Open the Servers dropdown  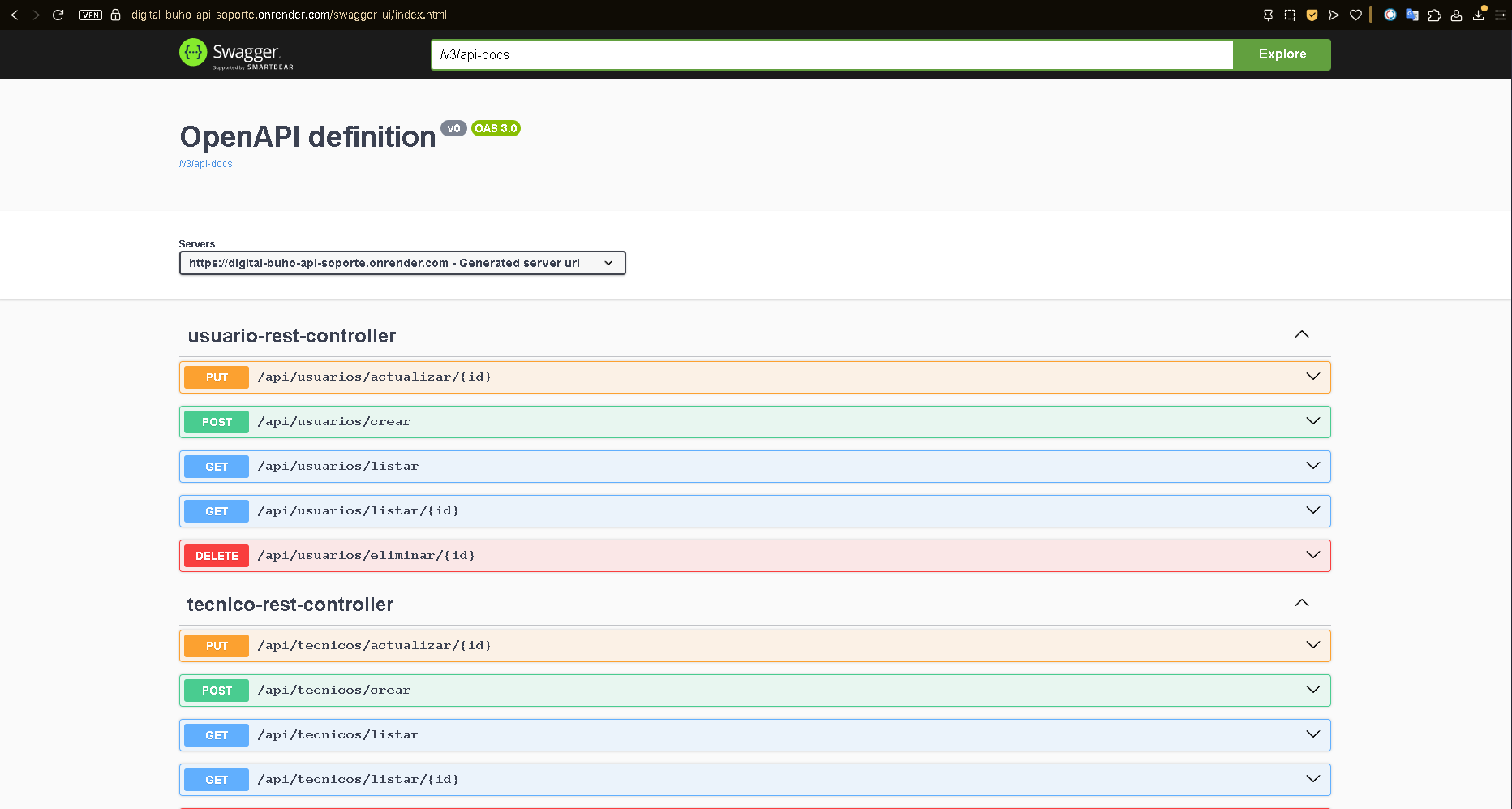402,263
